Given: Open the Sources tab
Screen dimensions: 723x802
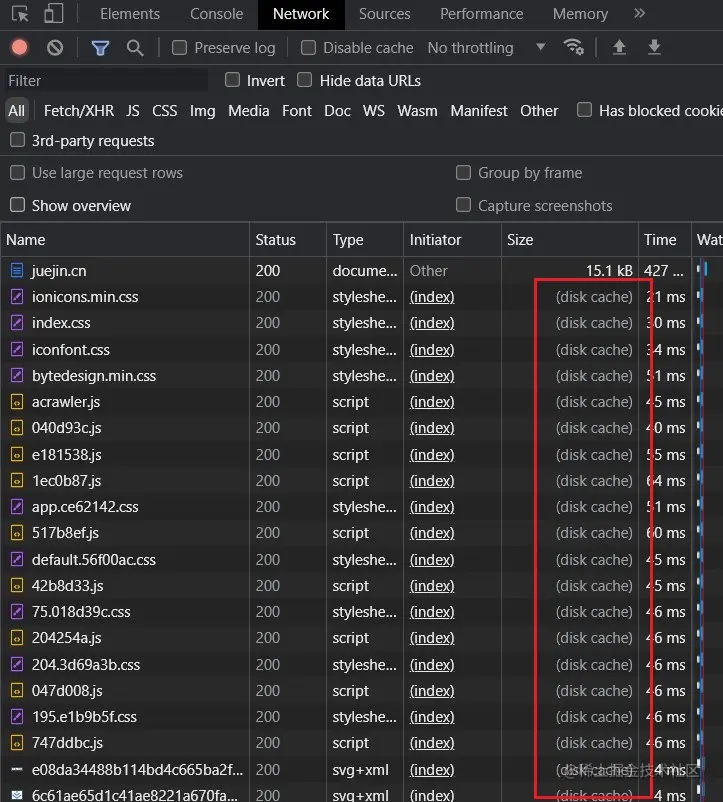Looking at the screenshot, I should (x=385, y=14).
